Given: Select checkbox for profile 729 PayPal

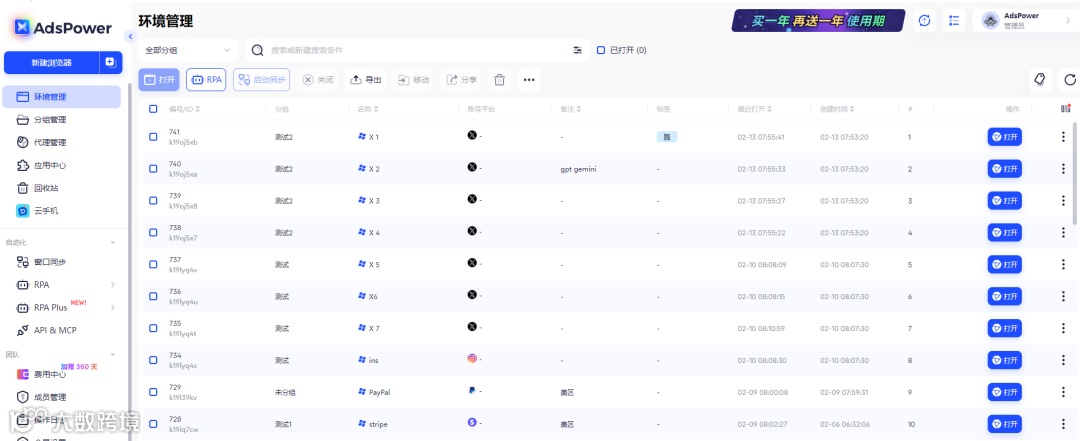Looking at the screenshot, I should click(x=153, y=391).
